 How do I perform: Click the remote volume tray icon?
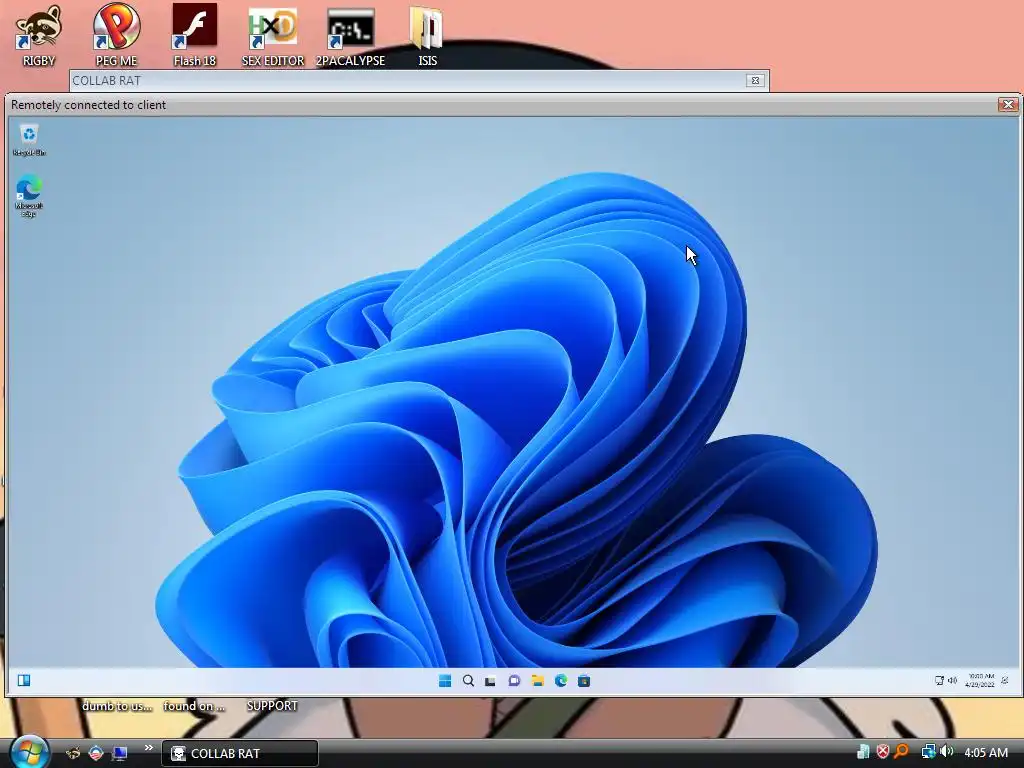pyautogui.click(x=952, y=680)
